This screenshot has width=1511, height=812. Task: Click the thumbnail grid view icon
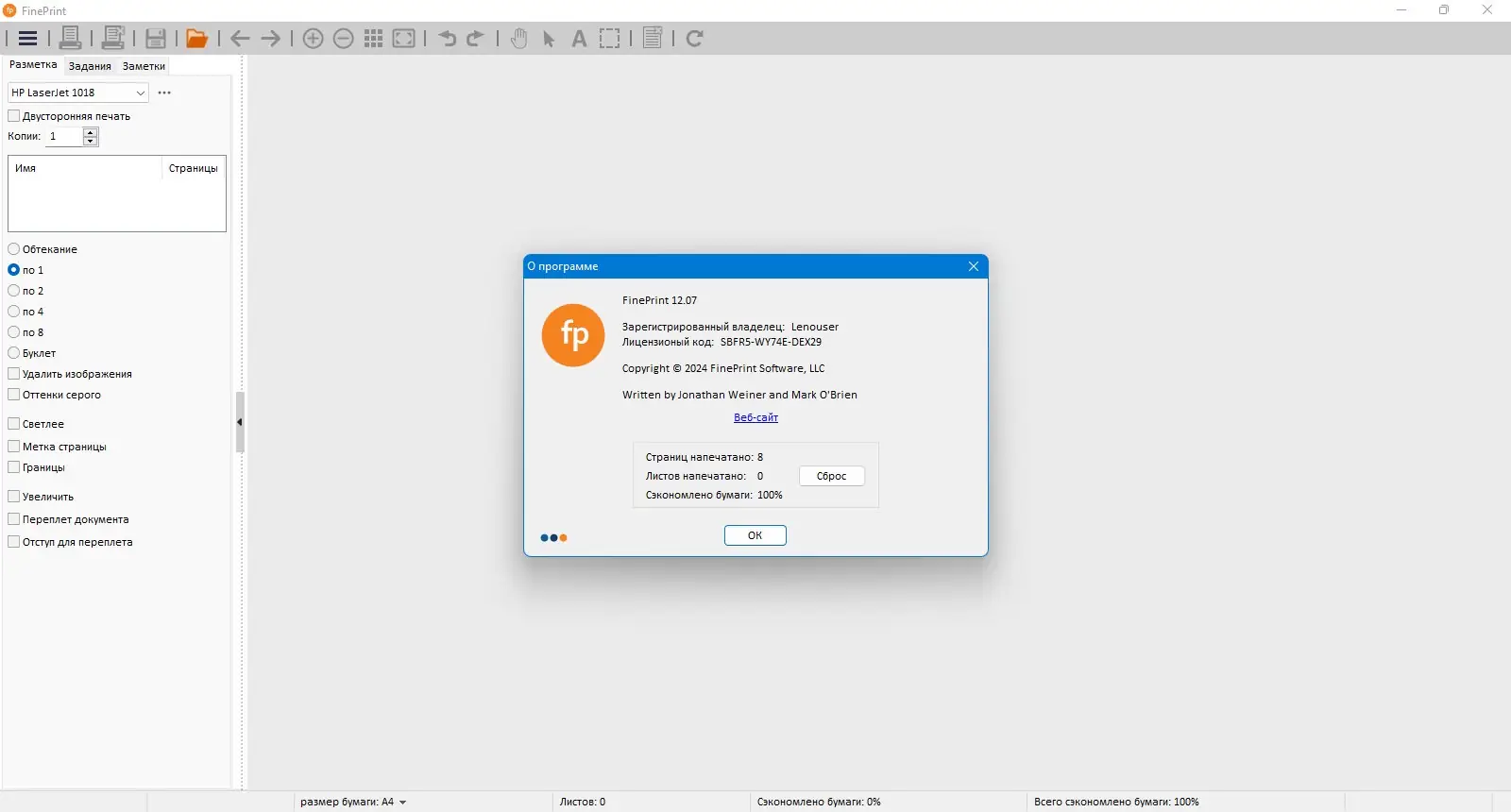coord(374,39)
